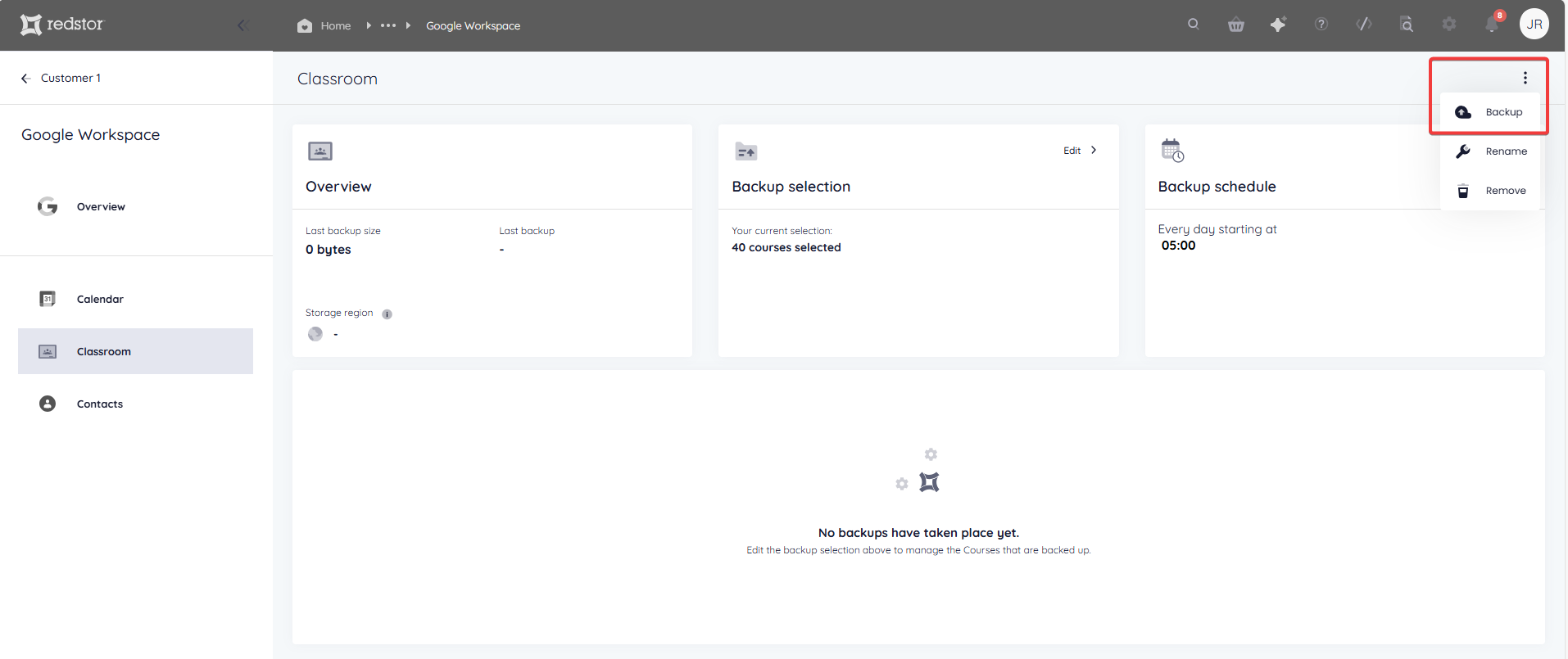This screenshot has height=659, width=1568.
Task: Choose Rename from the options menu
Action: [x=1490, y=151]
